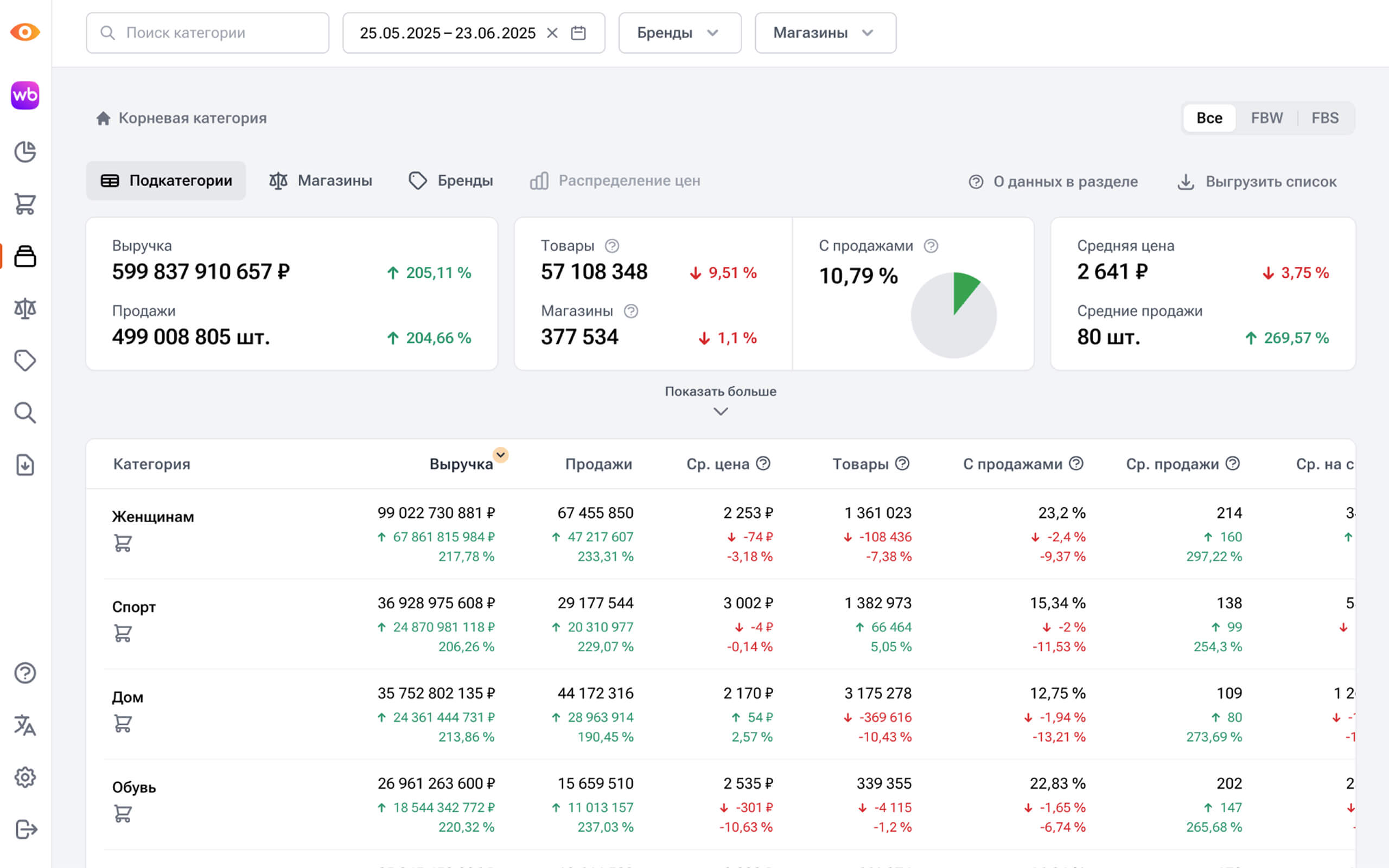Click the Wildberries wb logo icon
This screenshot has height=868, width=1389.
click(24, 95)
